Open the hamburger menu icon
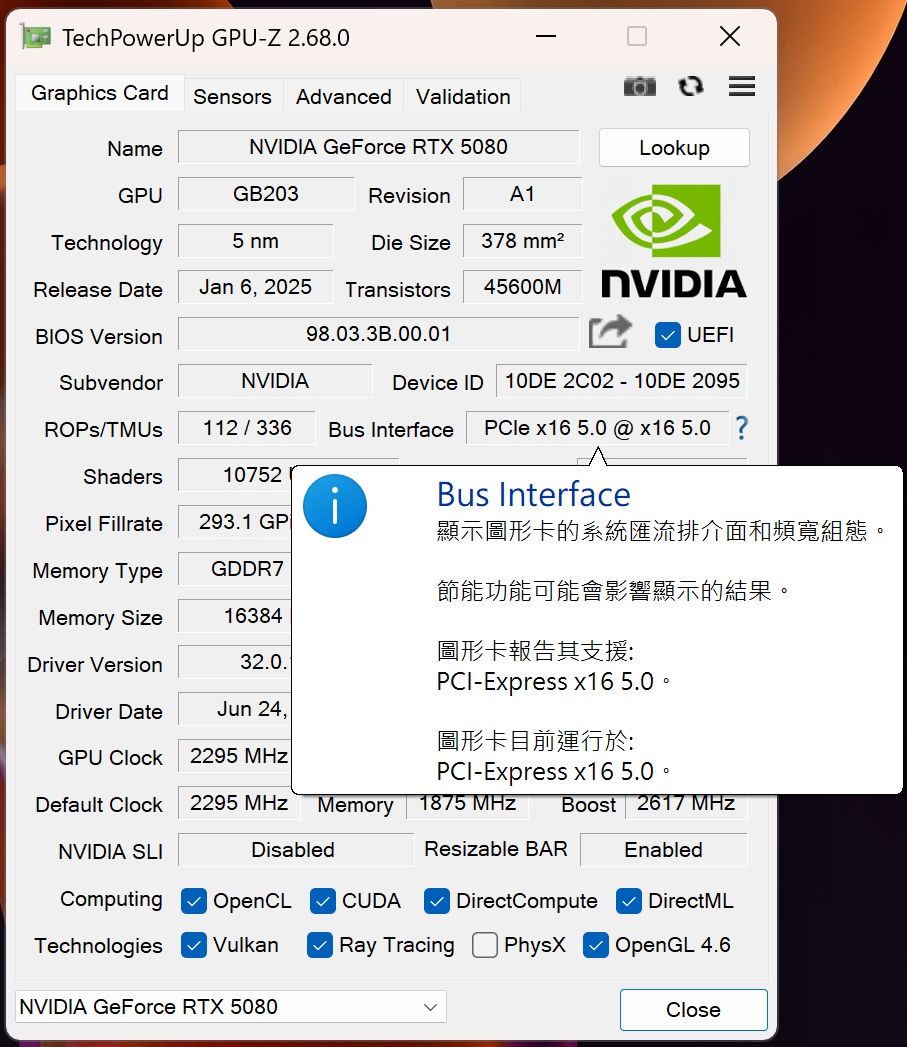This screenshot has width=907, height=1047. [x=741, y=86]
